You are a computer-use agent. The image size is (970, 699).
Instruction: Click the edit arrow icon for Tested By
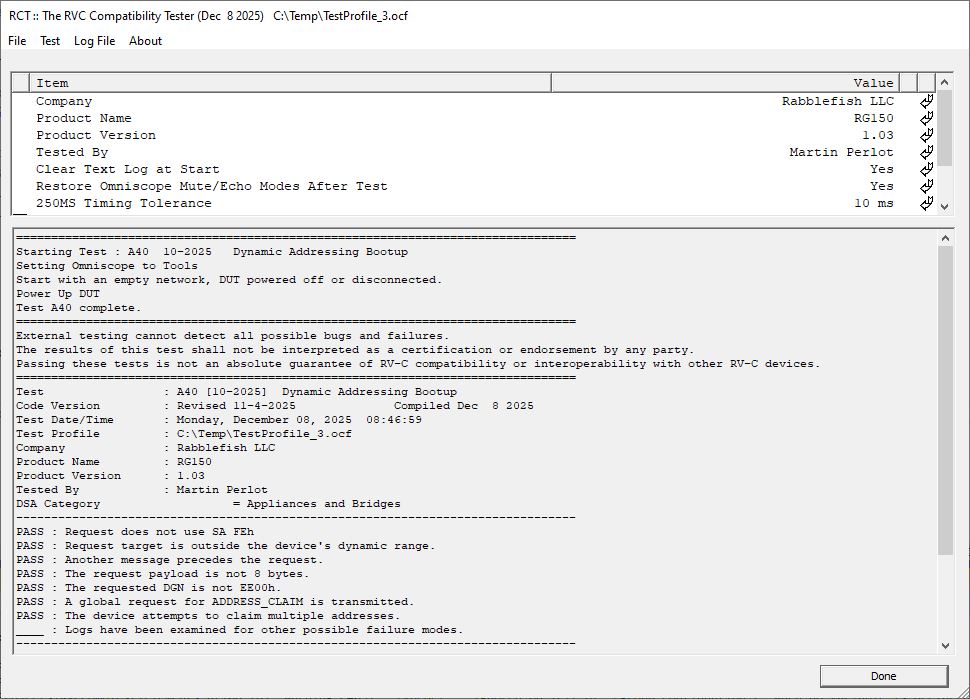[925, 152]
